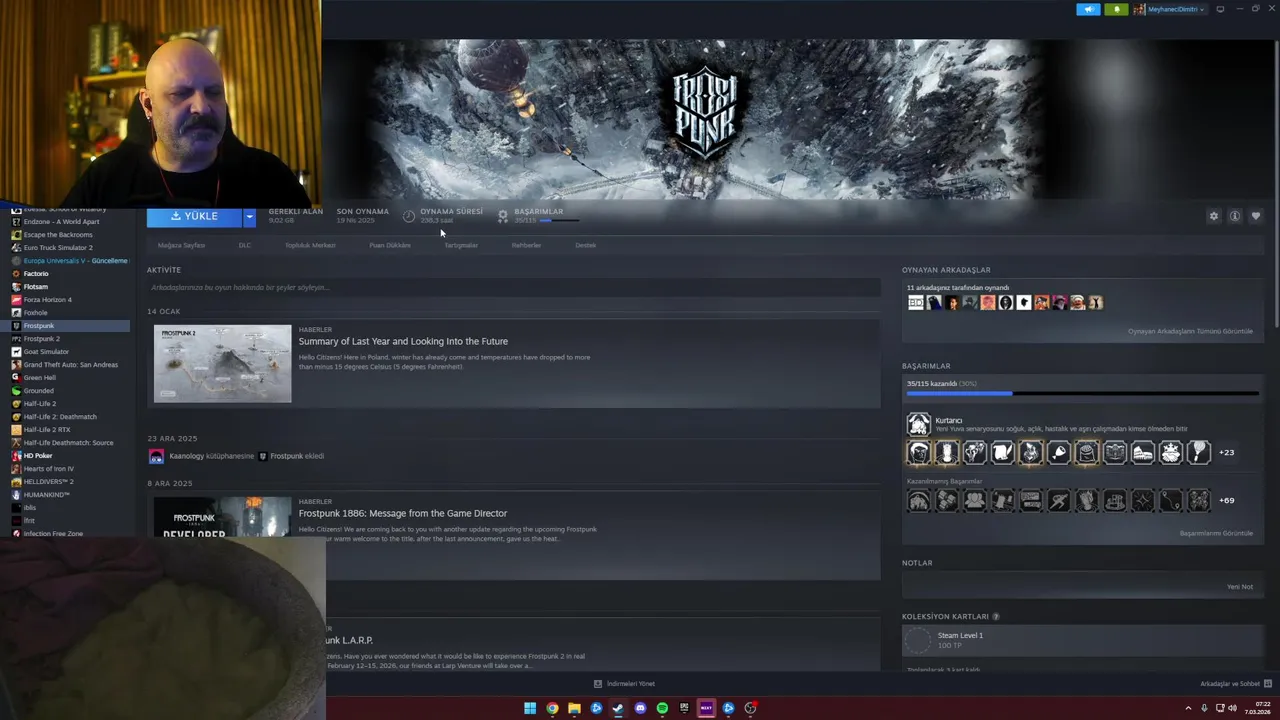Click the Steam taskbar icon
The width and height of the screenshot is (1280, 720).
point(618,708)
